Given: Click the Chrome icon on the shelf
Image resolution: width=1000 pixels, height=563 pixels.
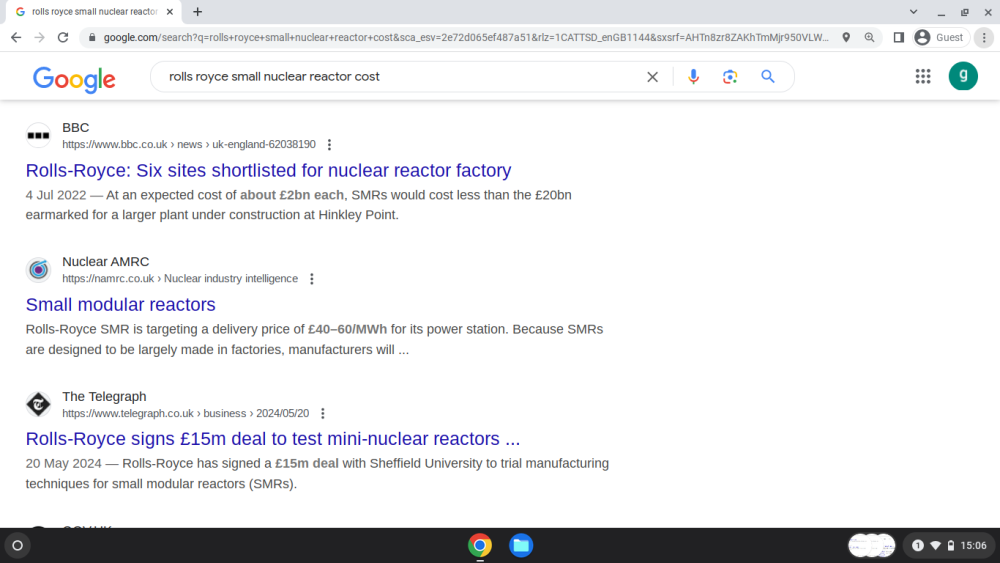Looking at the screenshot, I should pyautogui.click(x=480, y=545).
